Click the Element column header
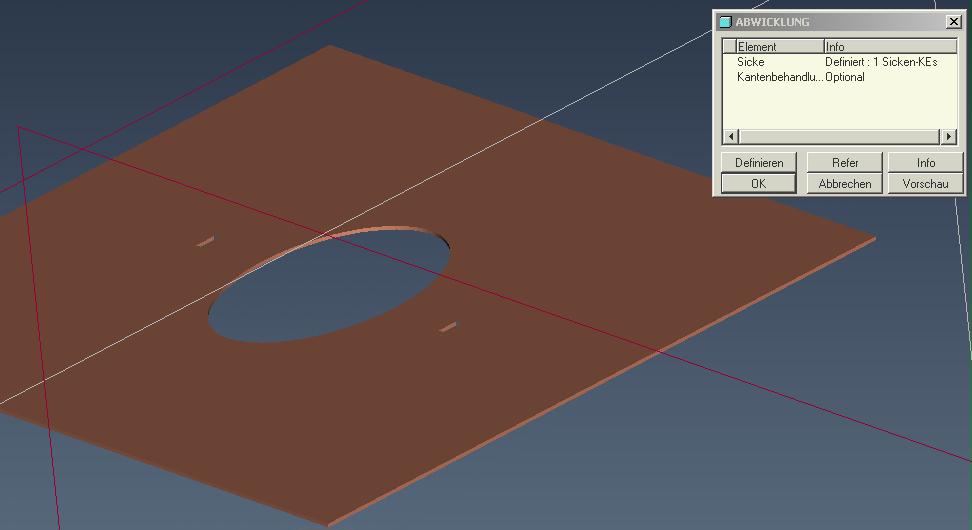 coord(780,46)
